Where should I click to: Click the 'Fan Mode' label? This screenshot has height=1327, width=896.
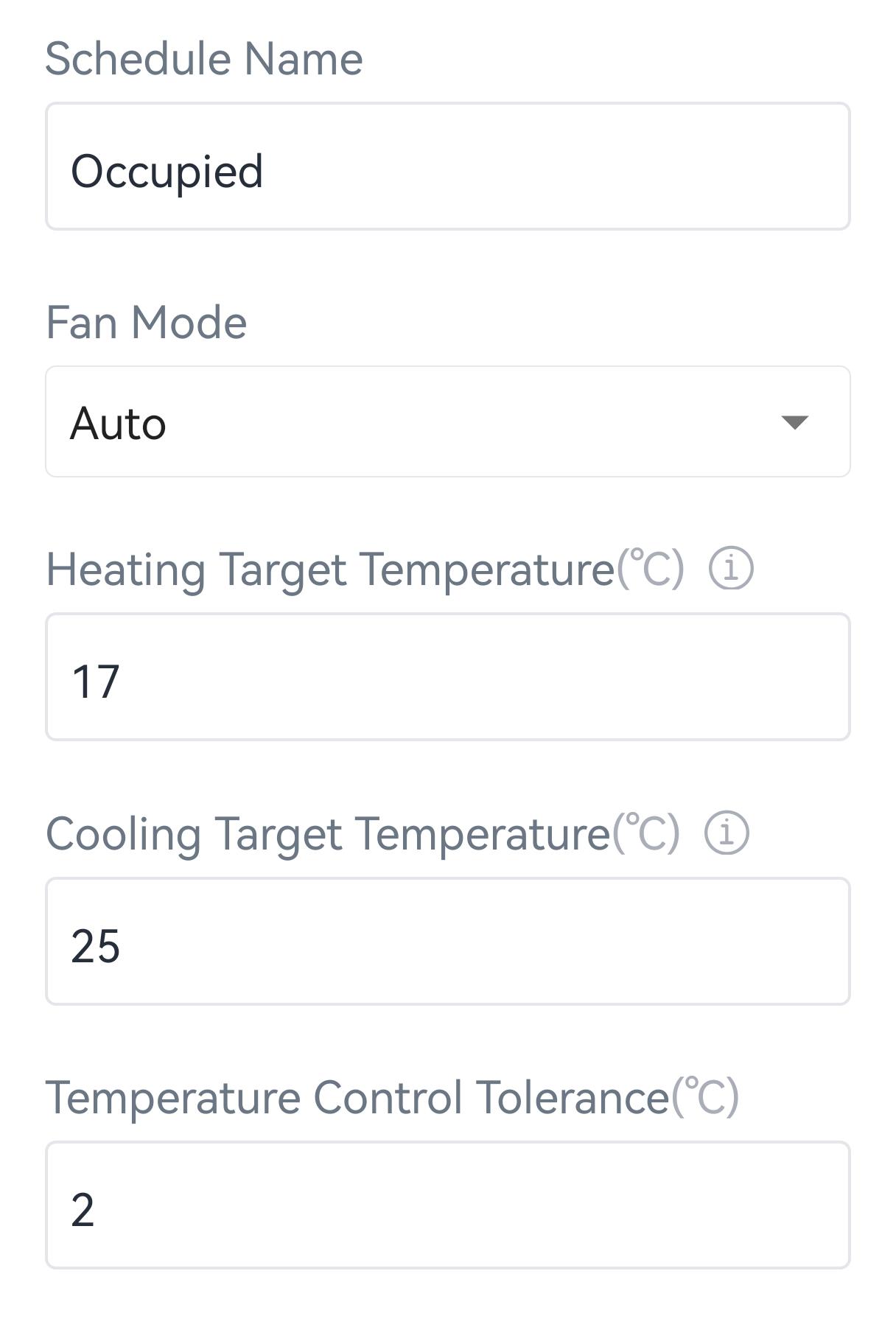pyautogui.click(x=146, y=323)
